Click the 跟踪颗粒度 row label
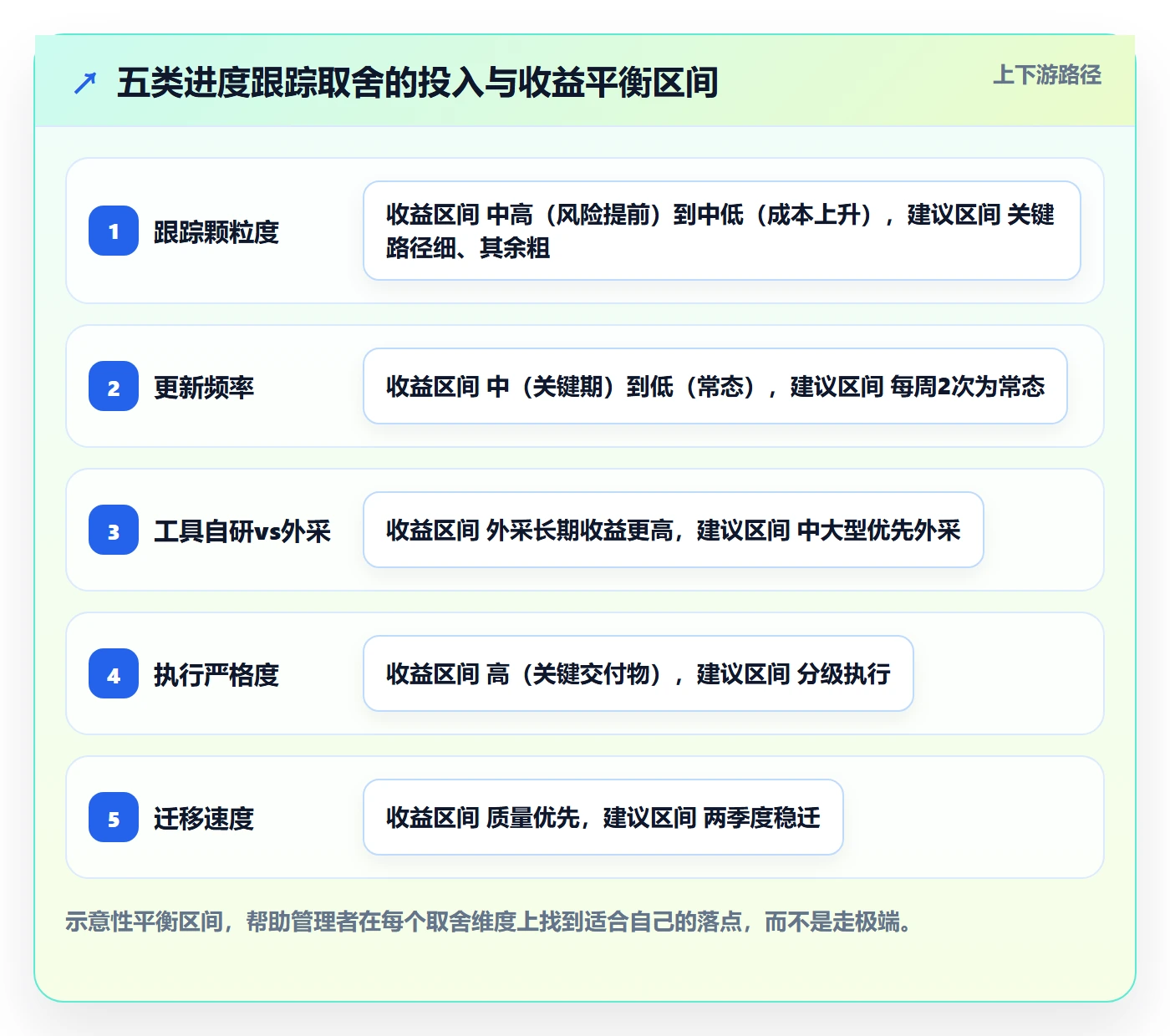 pyautogui.click(x=216, y=231)
